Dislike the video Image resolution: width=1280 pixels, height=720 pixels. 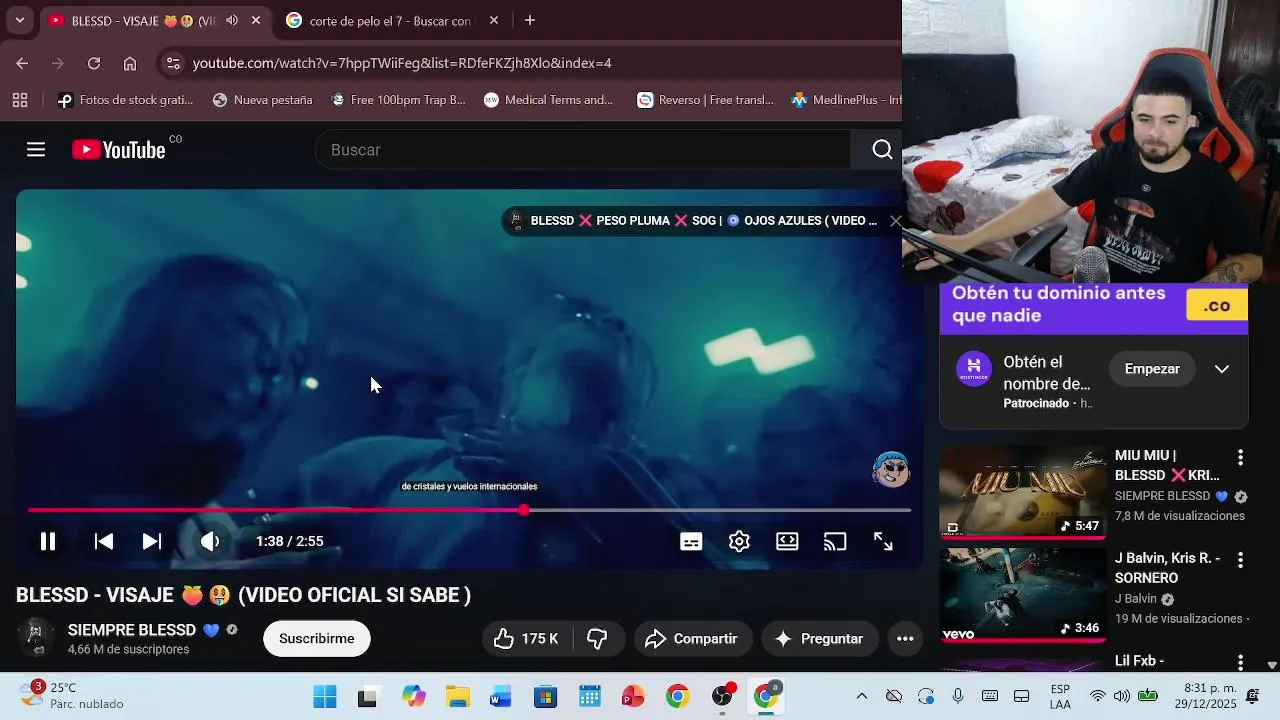pyautogui.click(x=597, y=639)
